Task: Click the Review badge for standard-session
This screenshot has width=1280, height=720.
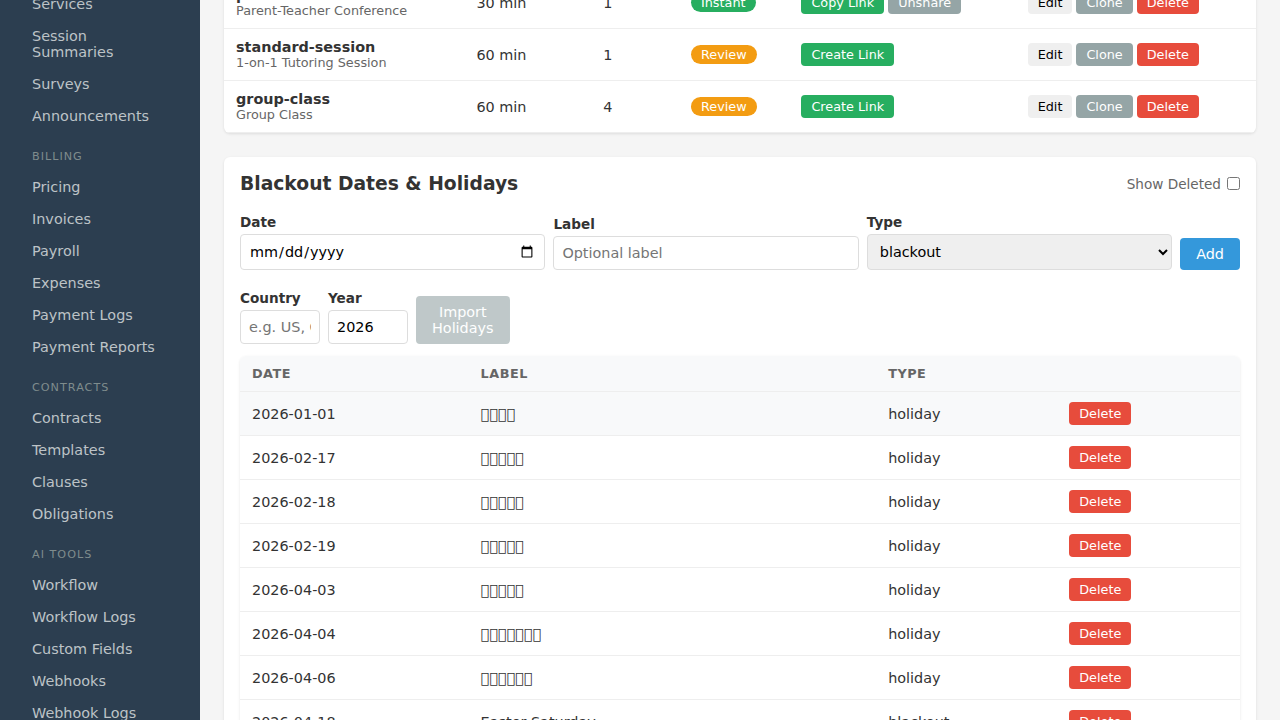Action: click(724, 55)
